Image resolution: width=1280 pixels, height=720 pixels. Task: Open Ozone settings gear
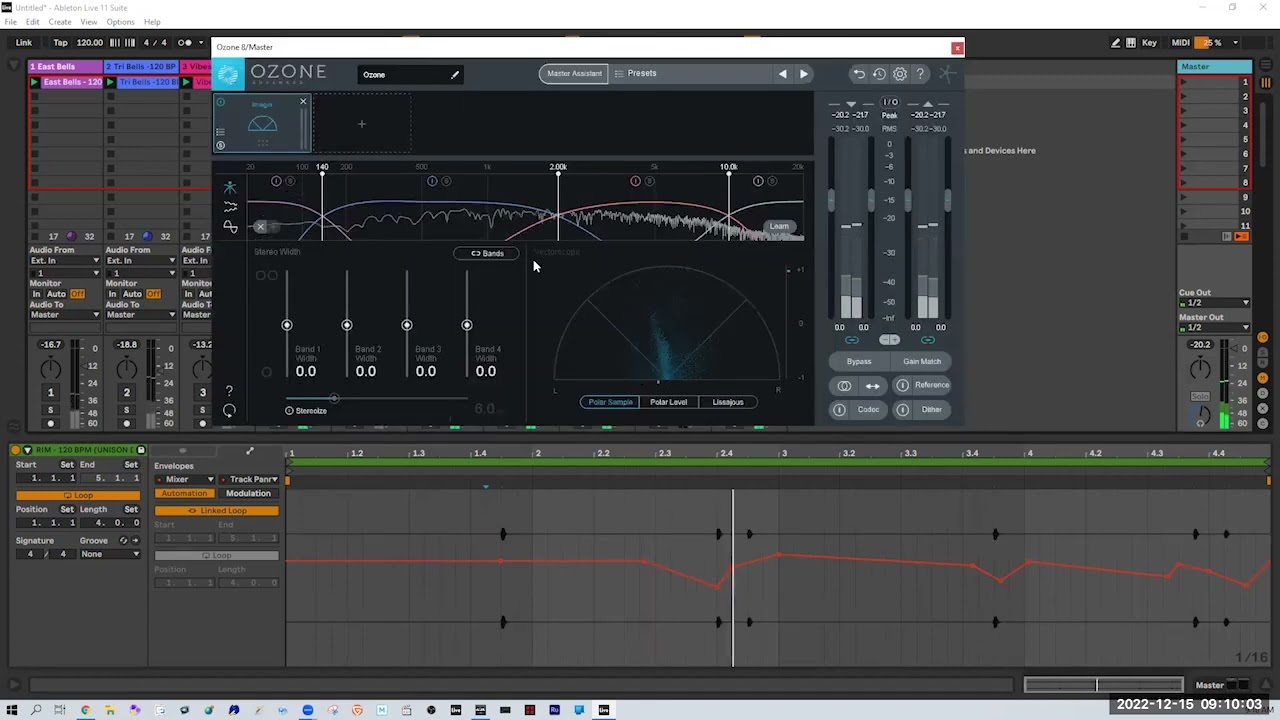pyautogui.click(x=900, y=74)
